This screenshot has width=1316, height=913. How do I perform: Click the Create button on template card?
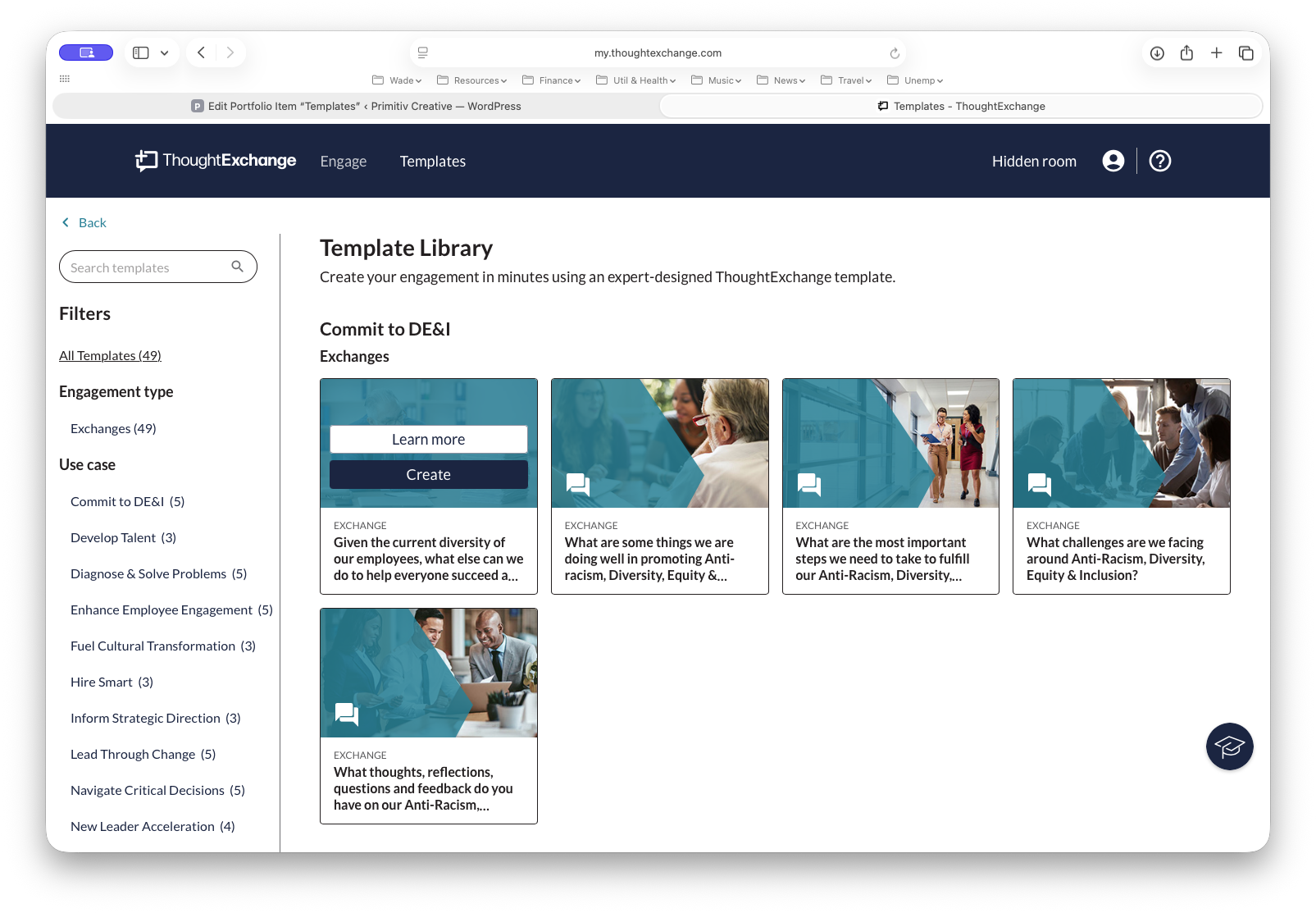(428, 475)
